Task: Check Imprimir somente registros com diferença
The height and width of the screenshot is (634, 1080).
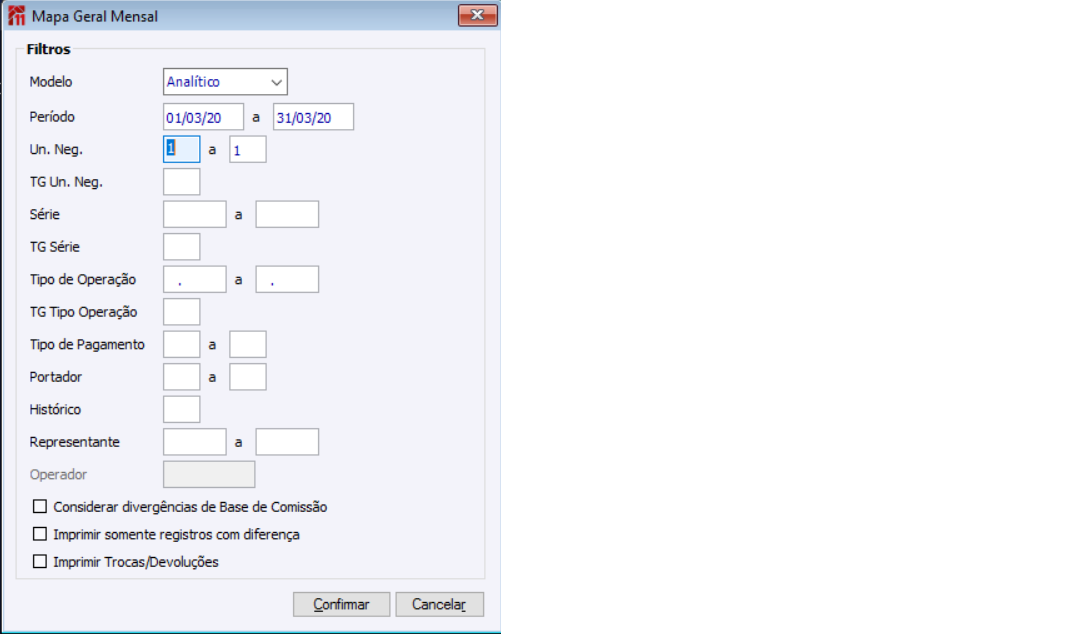Action: tap(40, 534)
